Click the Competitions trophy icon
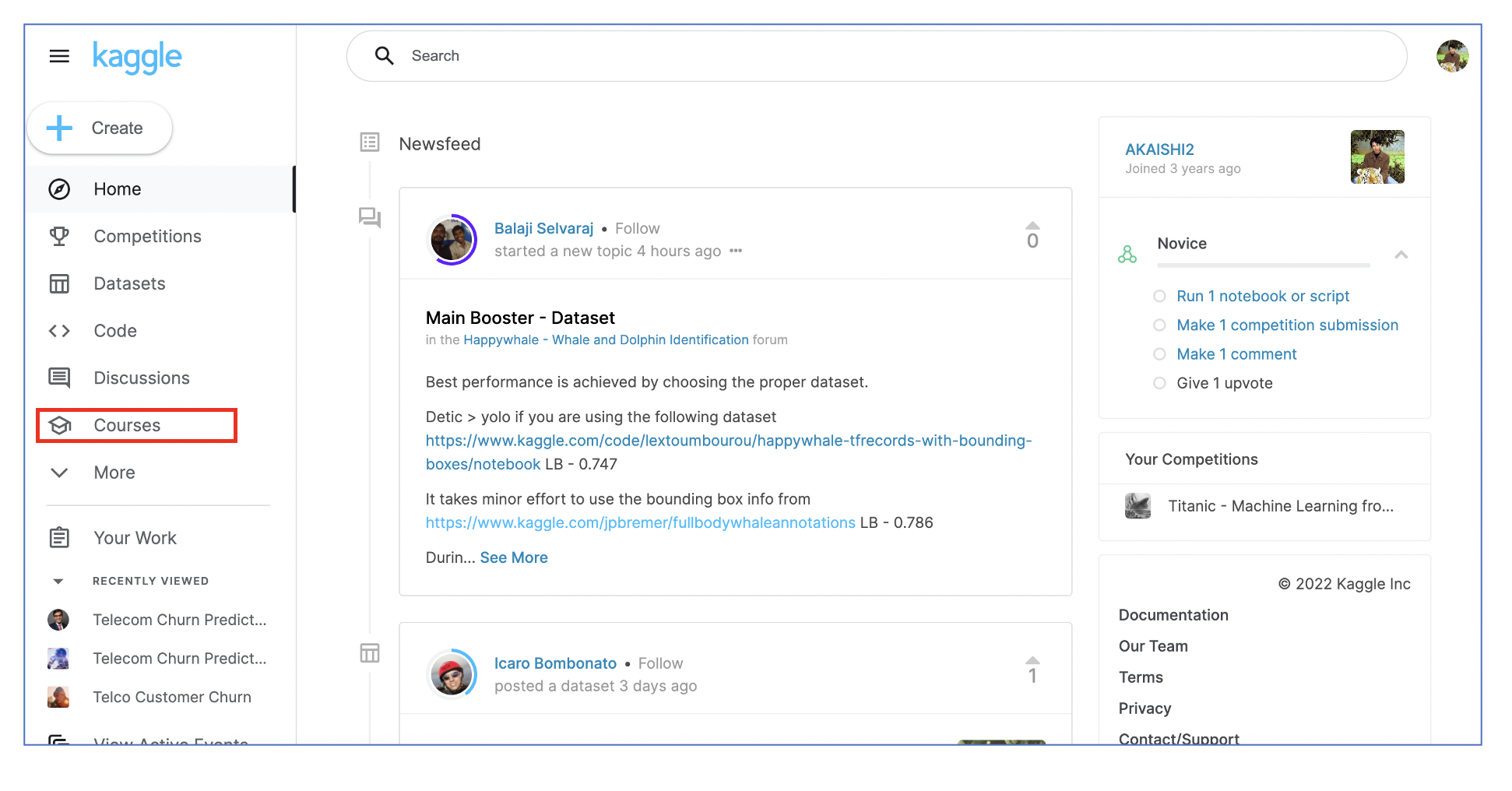Image resolution: width=1512 pixels, height=791 pixels. pos(59,236)
